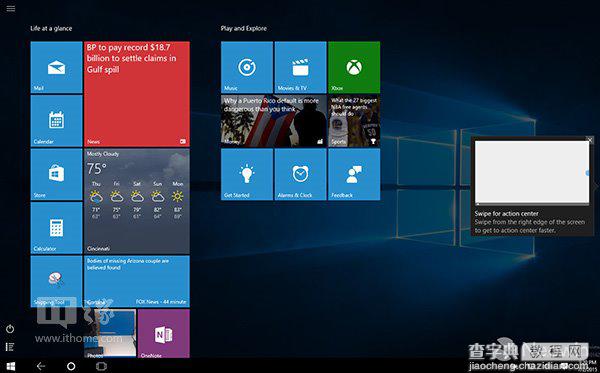Click the Power button icon
The image size is (600, 373).
(x=10, y=329)
